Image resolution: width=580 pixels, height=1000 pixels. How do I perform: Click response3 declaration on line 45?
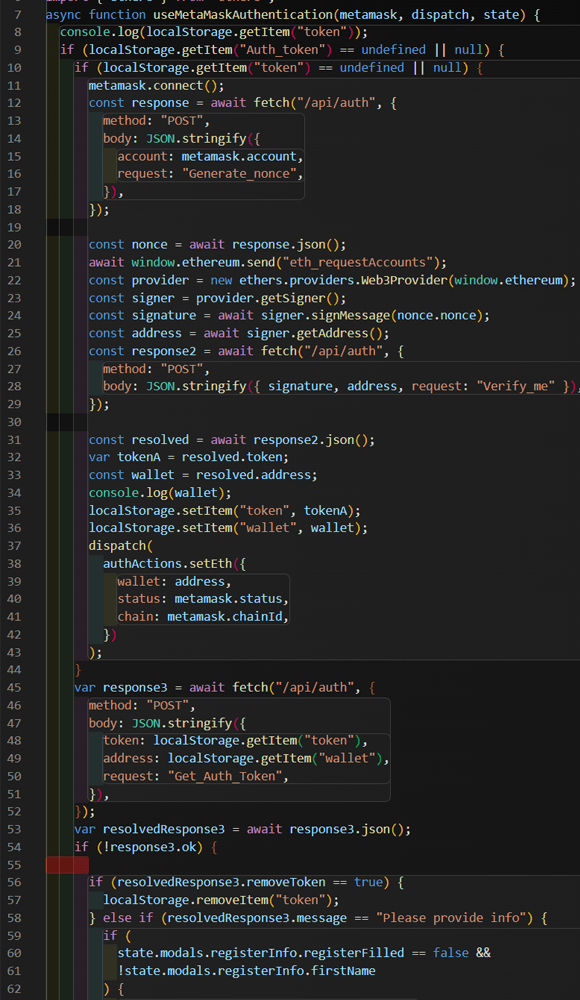click(x=135, y=687)
